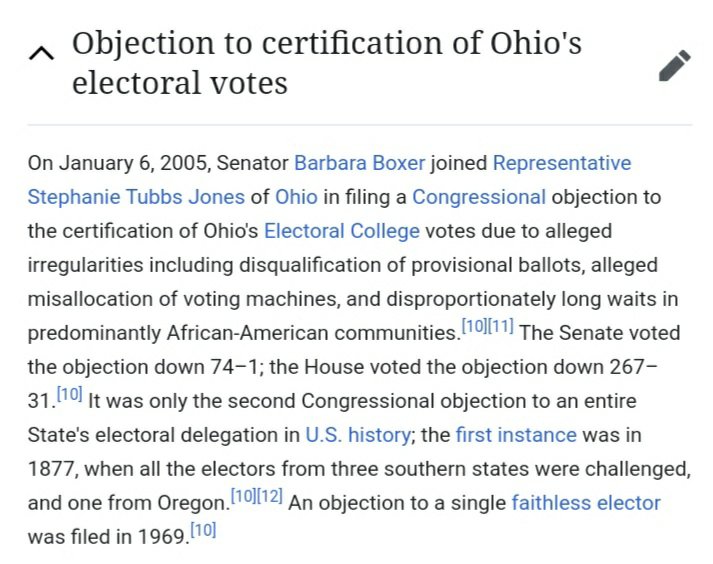713x564 pixels.
Task: Click the pencil edit section icon
Action: [675, 66]
